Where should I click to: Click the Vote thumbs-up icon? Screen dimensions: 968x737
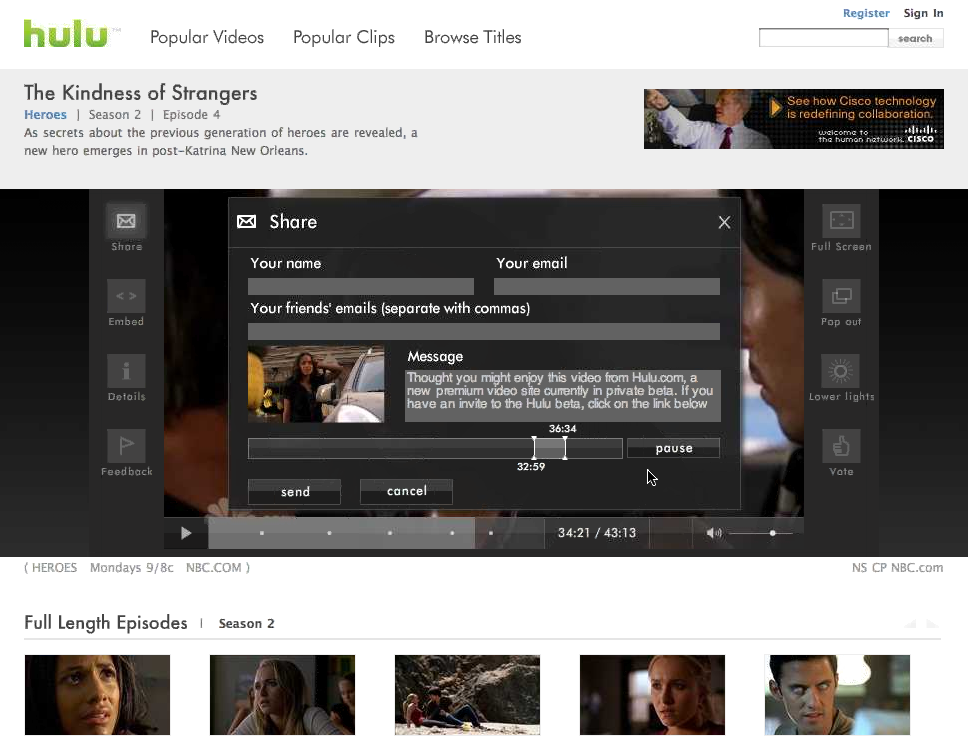[x=841, y=446]
